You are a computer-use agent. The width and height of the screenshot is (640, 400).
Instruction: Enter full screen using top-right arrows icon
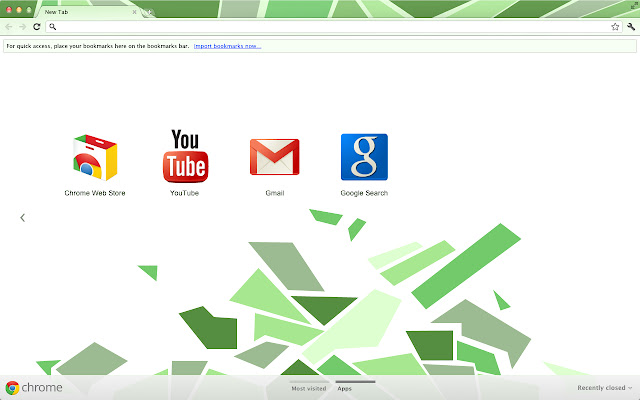click(634, 6)
